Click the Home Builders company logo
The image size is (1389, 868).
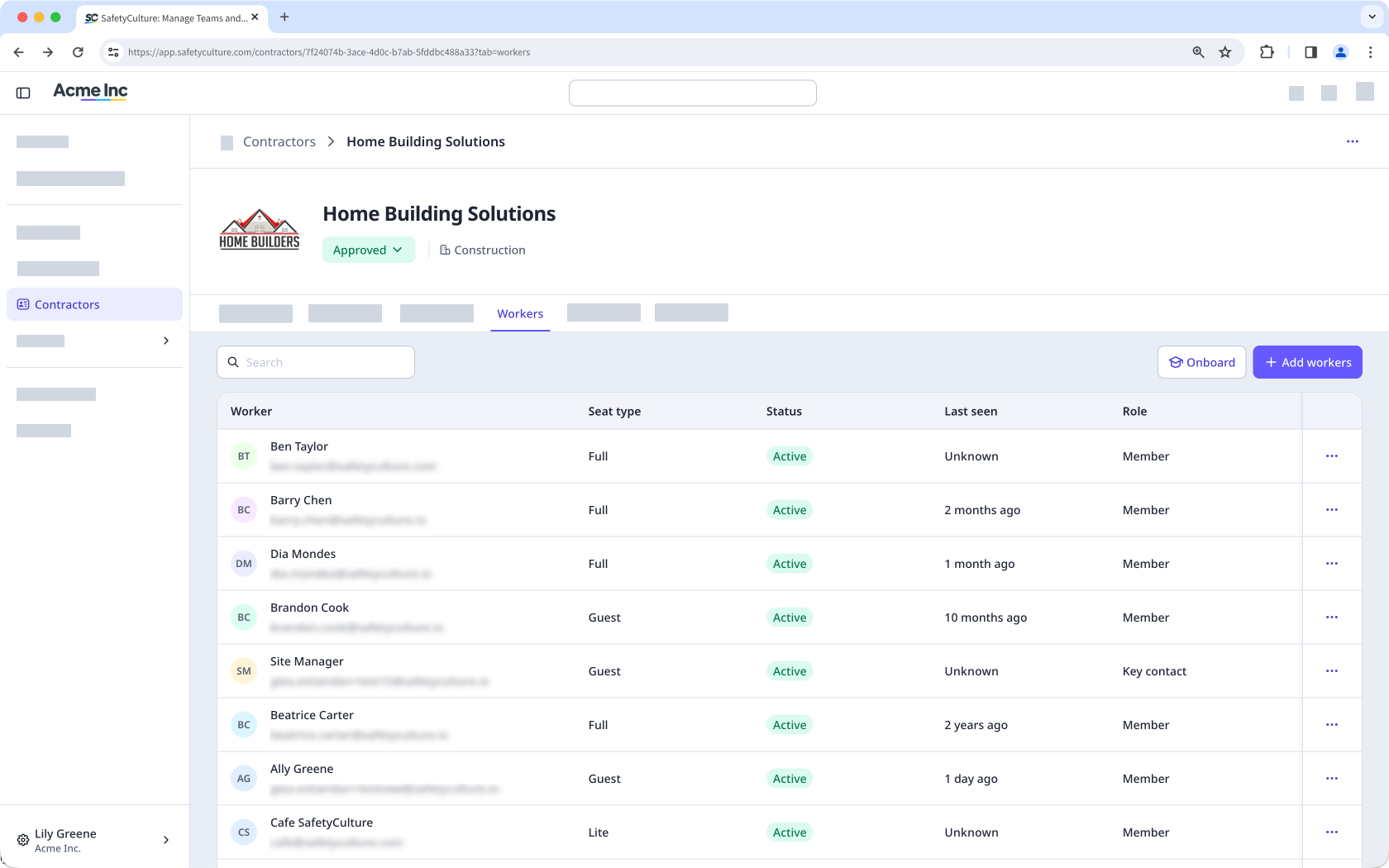point(260,229)
